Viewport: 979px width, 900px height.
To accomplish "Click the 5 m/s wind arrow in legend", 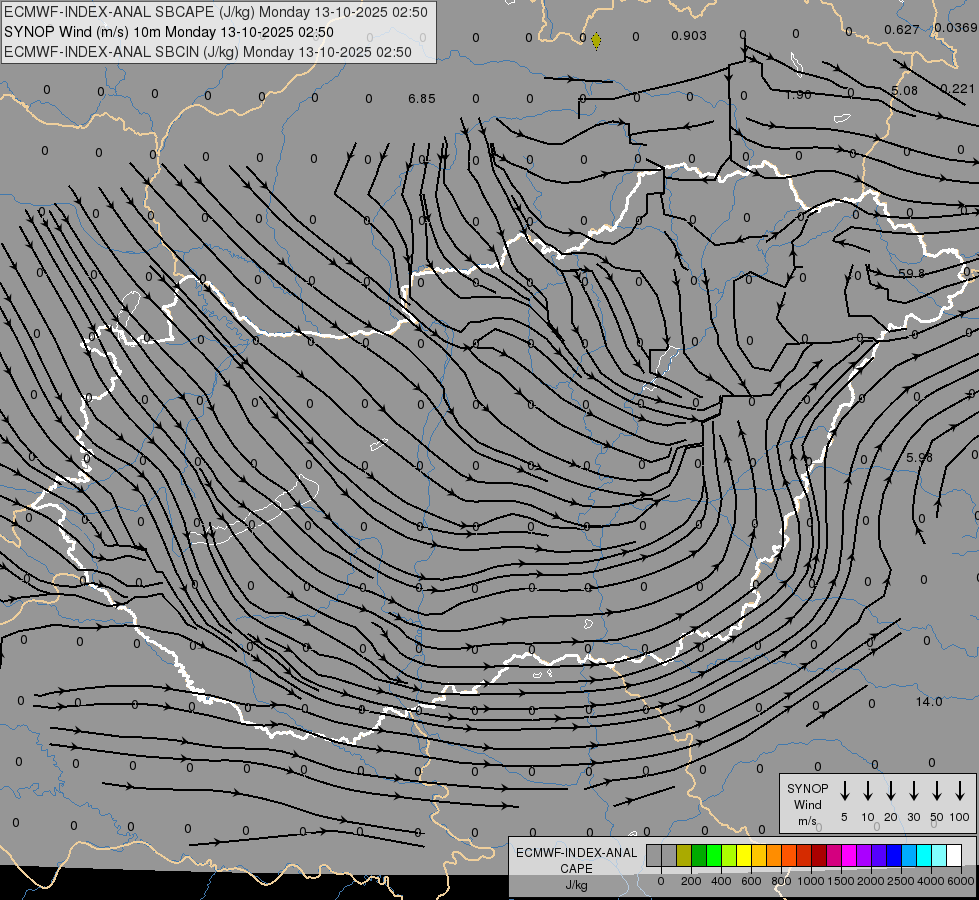I will click(x=844, y=791).
